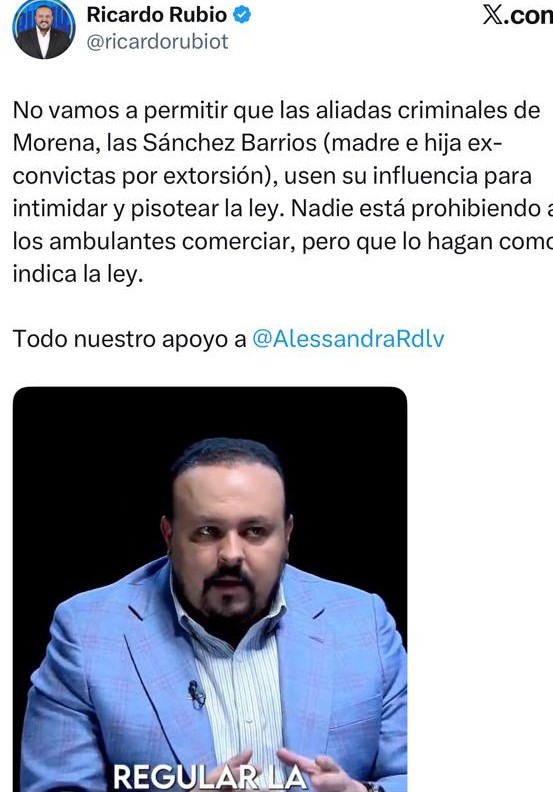
Task: Open the @ricardorubiot handle
Action: [158, 42]
